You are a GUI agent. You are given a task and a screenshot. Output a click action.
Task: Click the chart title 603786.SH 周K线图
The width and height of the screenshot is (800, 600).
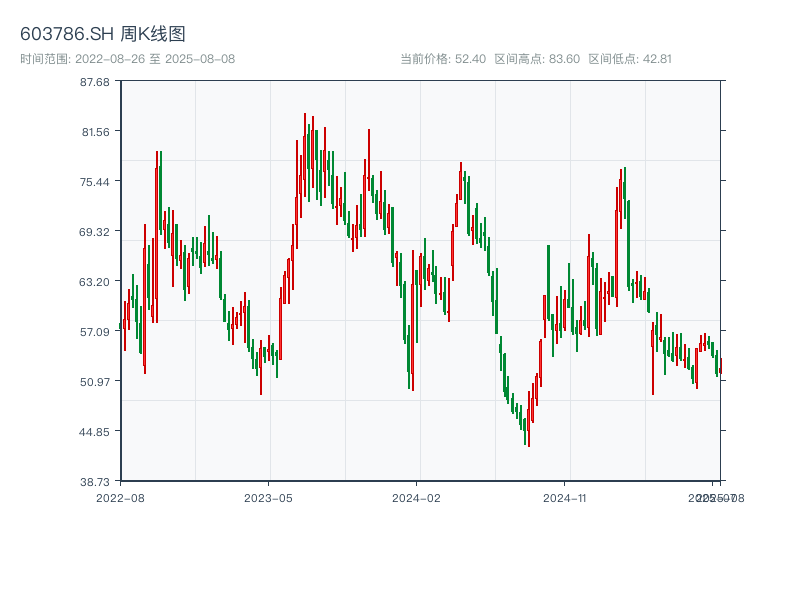[x=103, y=34]
